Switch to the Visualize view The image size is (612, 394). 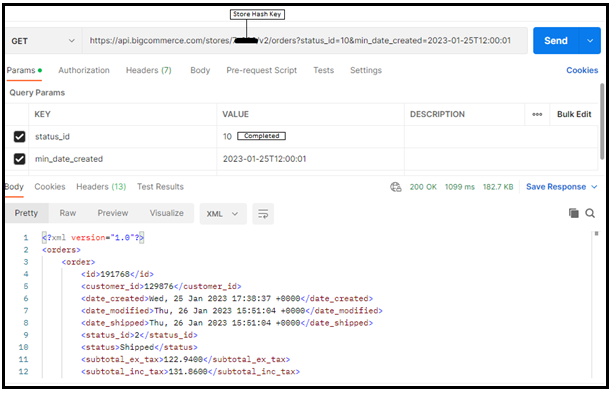click(x=167, y=213)
